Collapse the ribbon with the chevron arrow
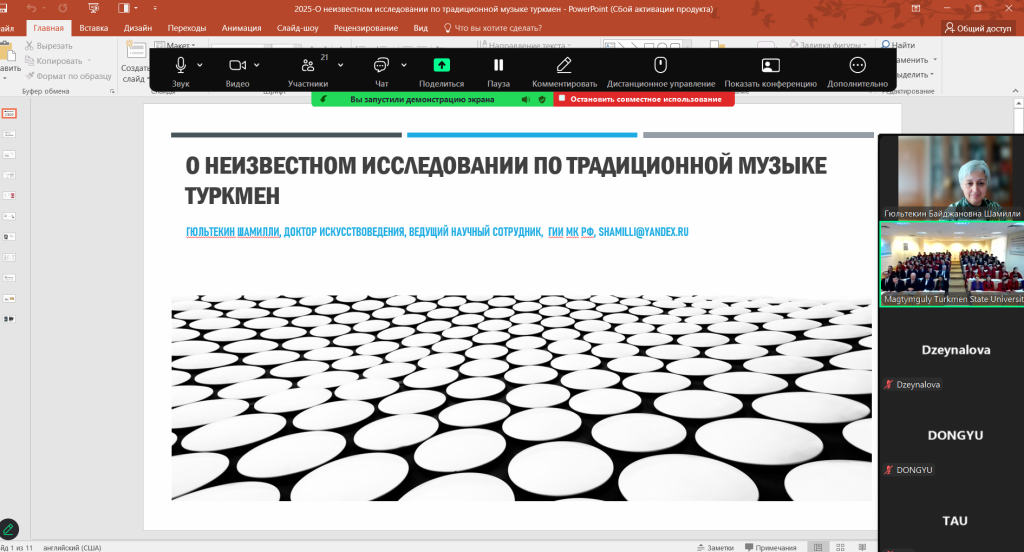This screenshot has width=1024, height=552. click(x=1015, y=91)
